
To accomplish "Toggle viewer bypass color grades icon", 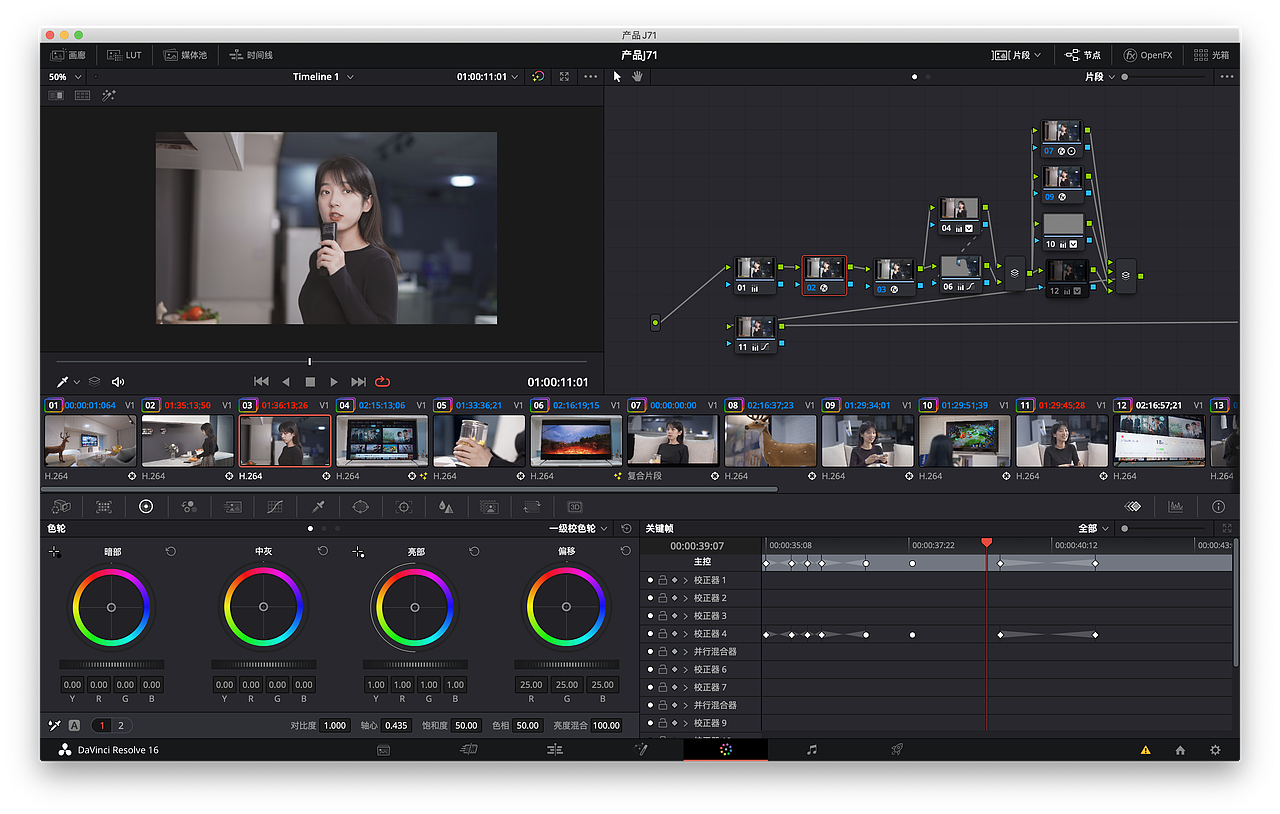I will click(x=538, y=77).
